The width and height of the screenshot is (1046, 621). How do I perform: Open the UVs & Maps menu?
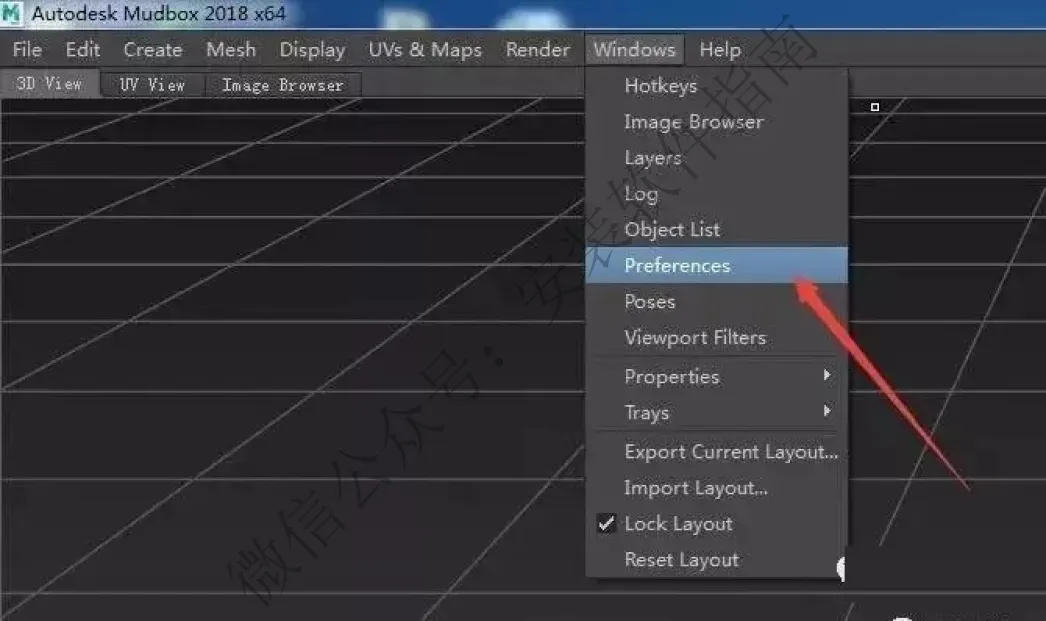(425, 49)
